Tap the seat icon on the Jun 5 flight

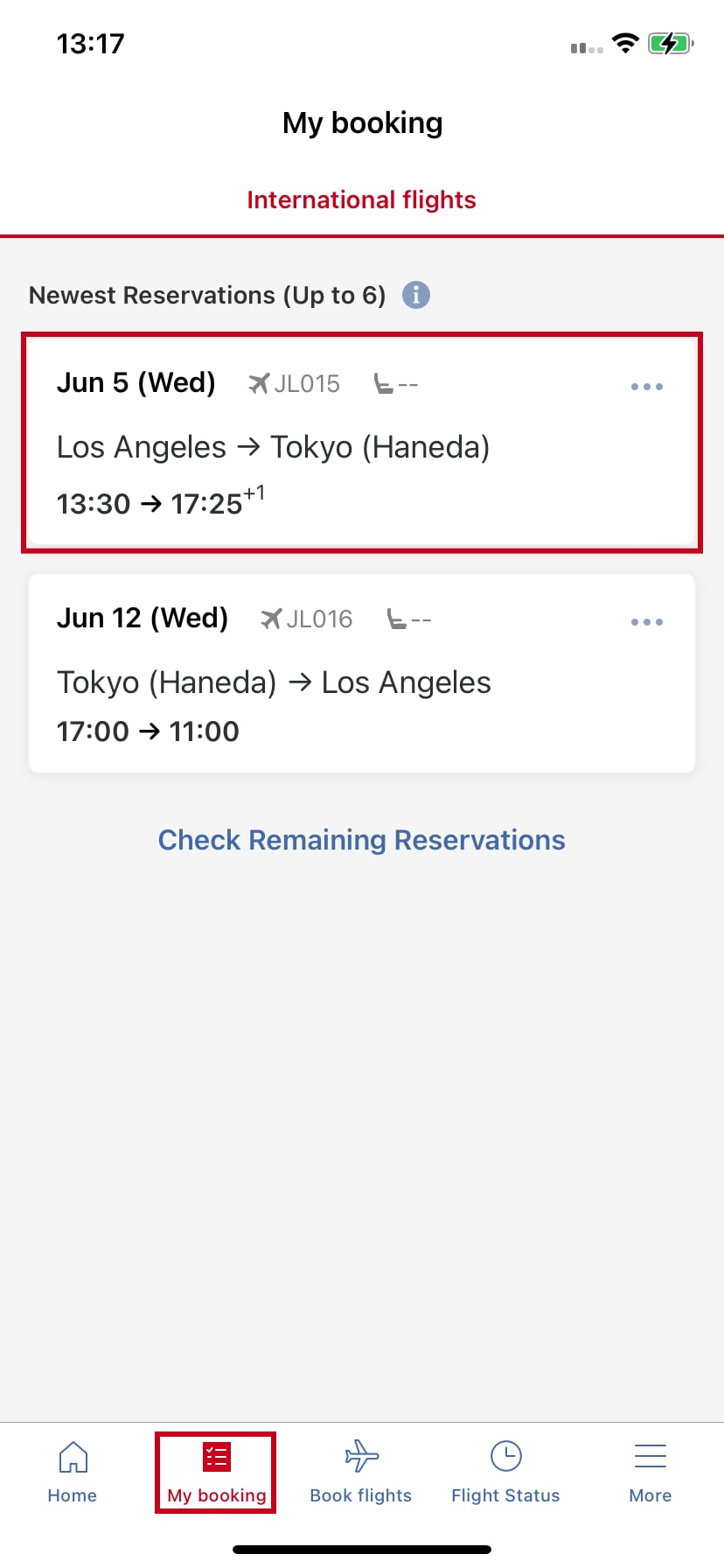[x=383, y=383]
